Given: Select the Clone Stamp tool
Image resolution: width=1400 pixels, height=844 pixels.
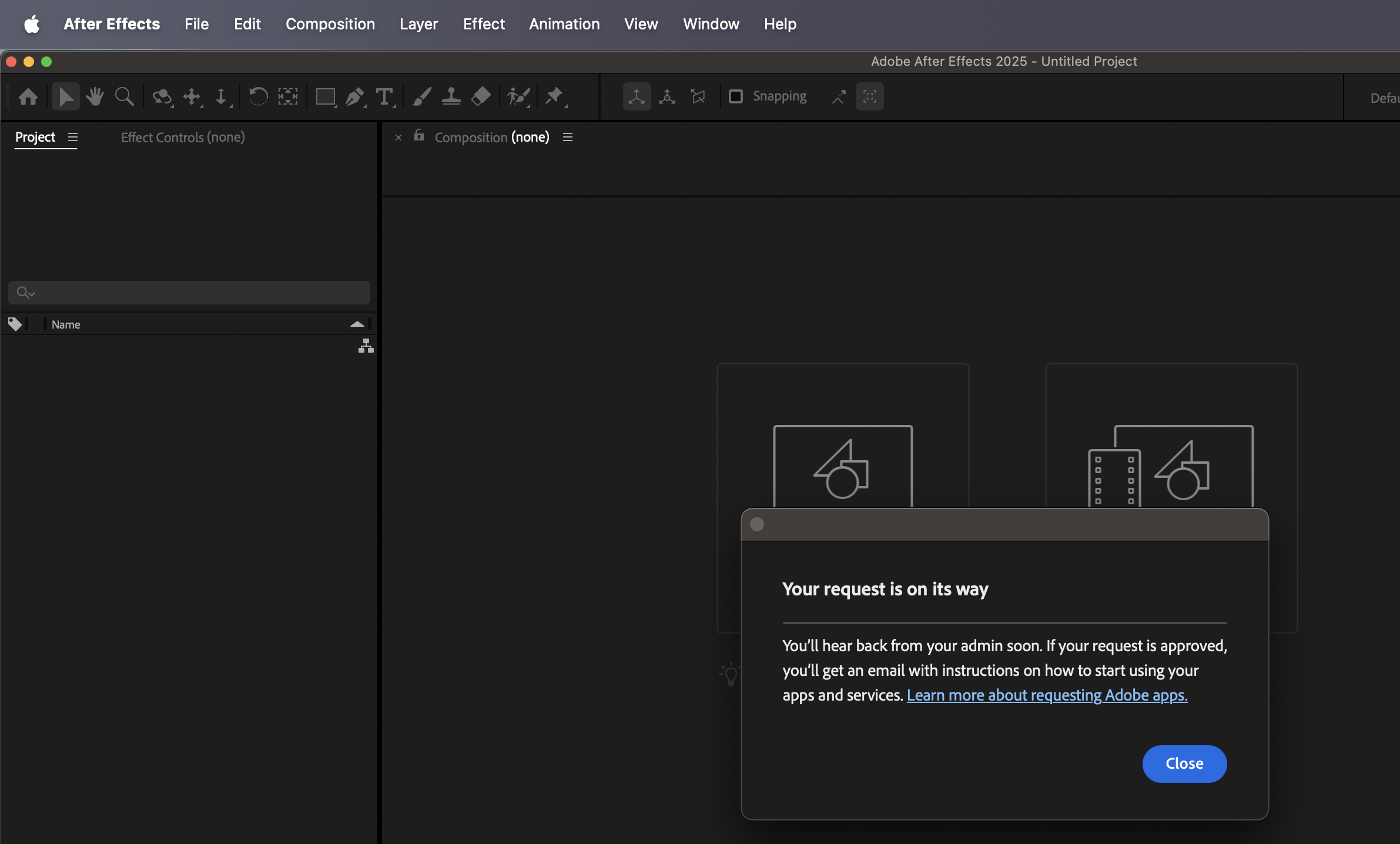Looking at the screenshot, I should [451, 96].
